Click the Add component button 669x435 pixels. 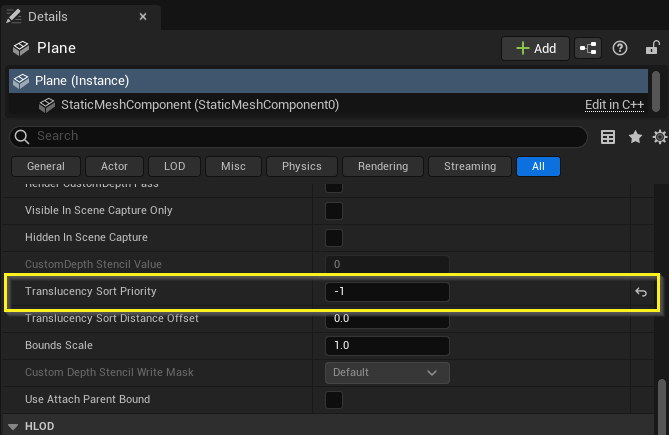pos(535,48)
